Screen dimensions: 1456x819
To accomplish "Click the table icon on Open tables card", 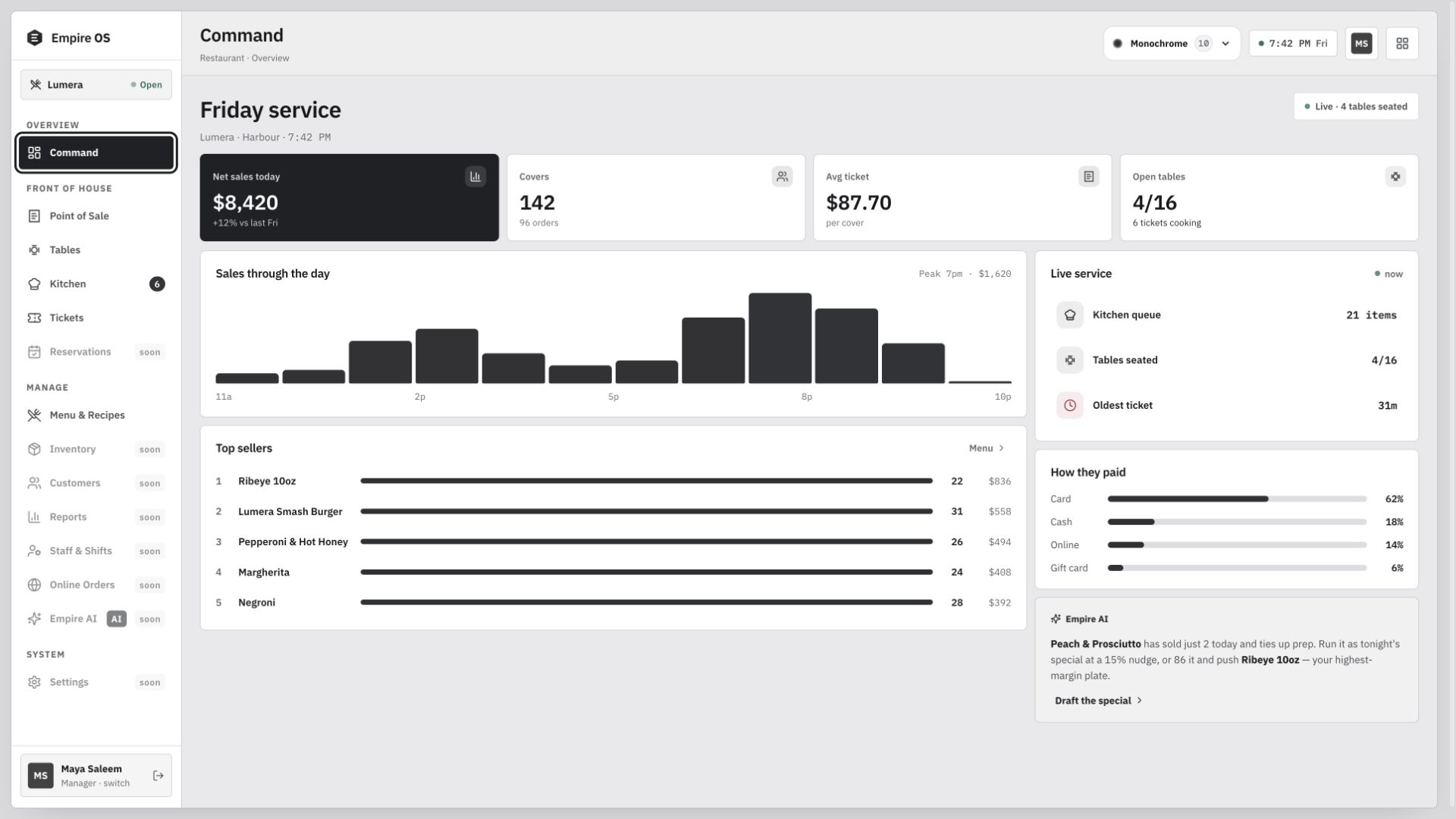I will coord(1395,177).
